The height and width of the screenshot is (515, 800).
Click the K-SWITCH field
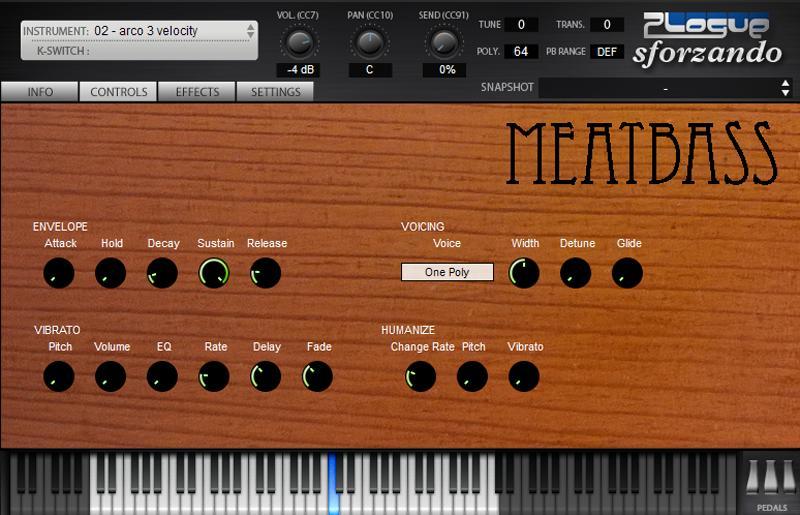coord(139,51)
